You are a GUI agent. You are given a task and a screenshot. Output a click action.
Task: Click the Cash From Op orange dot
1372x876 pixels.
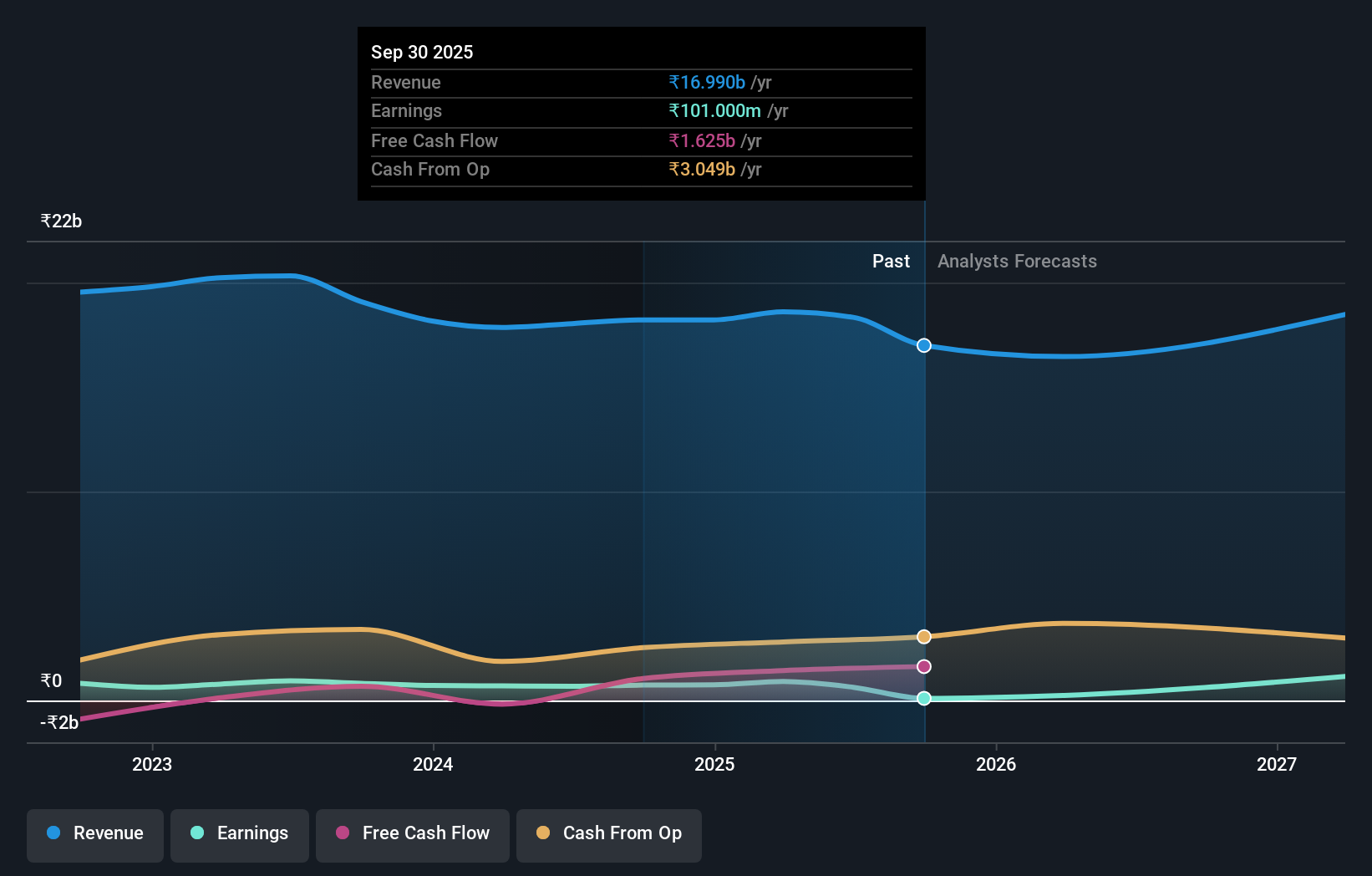tap(542, 833)
